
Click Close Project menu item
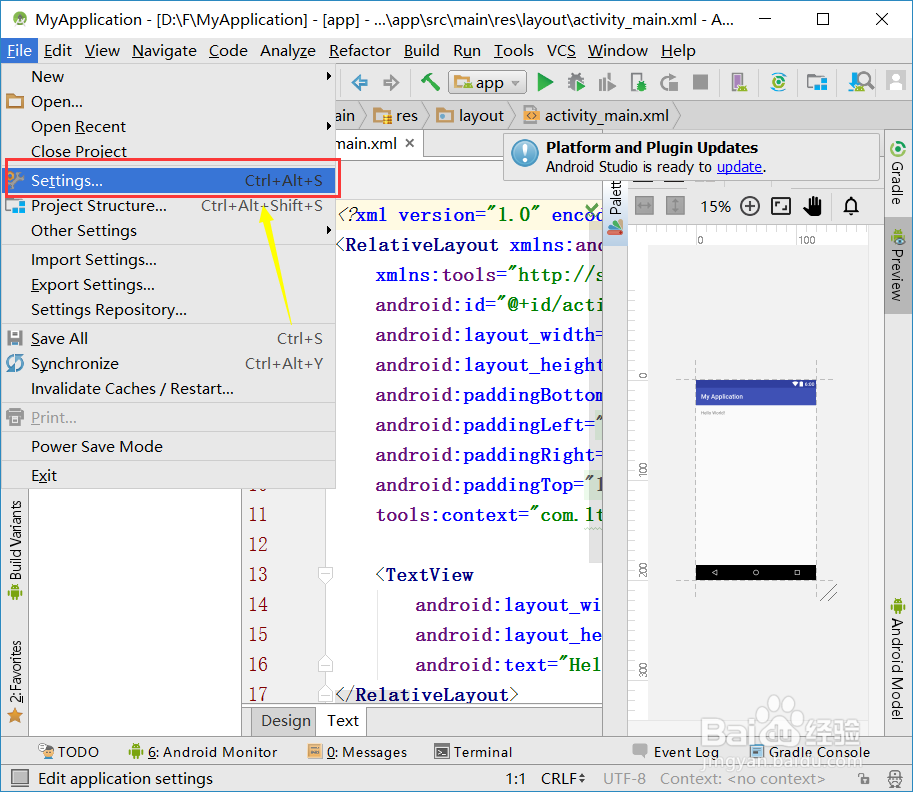pyautogui.click(x=168, y=151)
